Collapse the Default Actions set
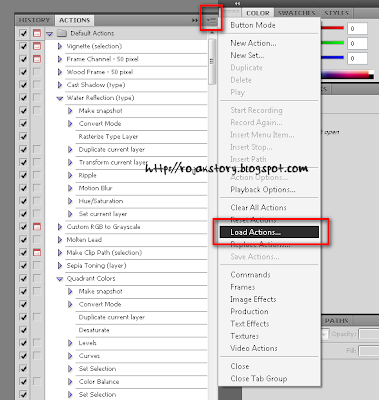379x400 pixels. (49, 33)
